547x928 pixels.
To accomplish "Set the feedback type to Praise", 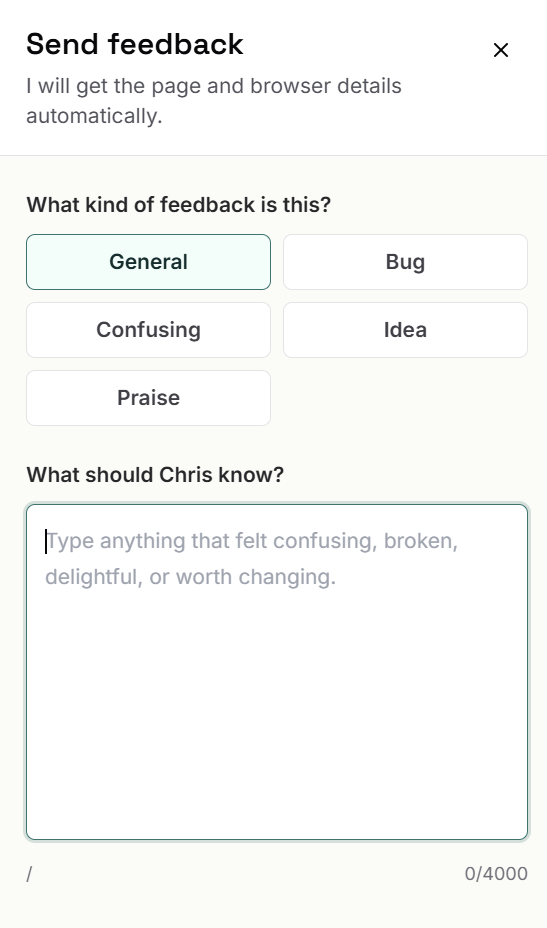I will point(149,398).
